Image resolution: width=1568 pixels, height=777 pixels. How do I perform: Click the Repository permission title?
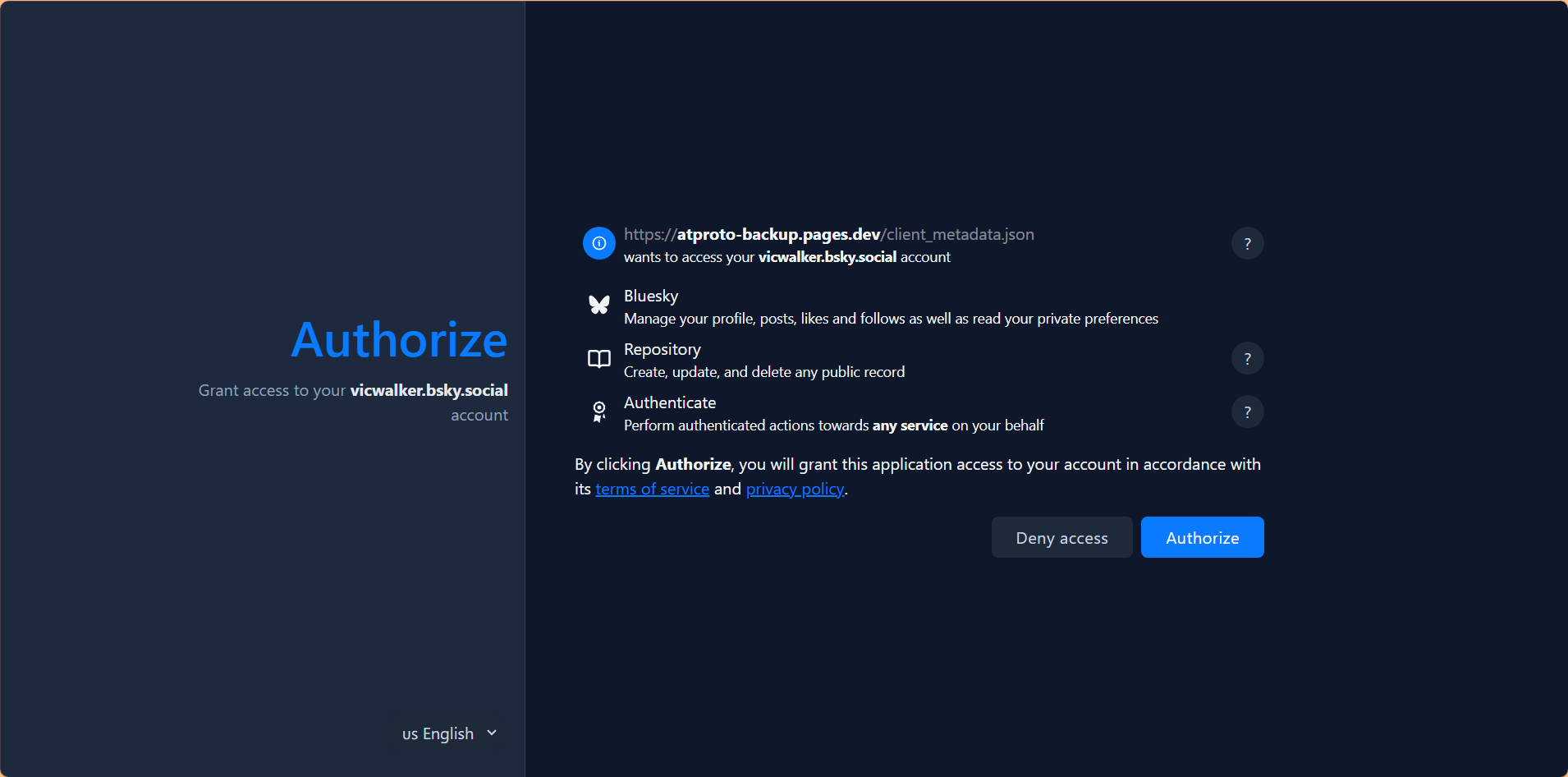coord(662,349)
